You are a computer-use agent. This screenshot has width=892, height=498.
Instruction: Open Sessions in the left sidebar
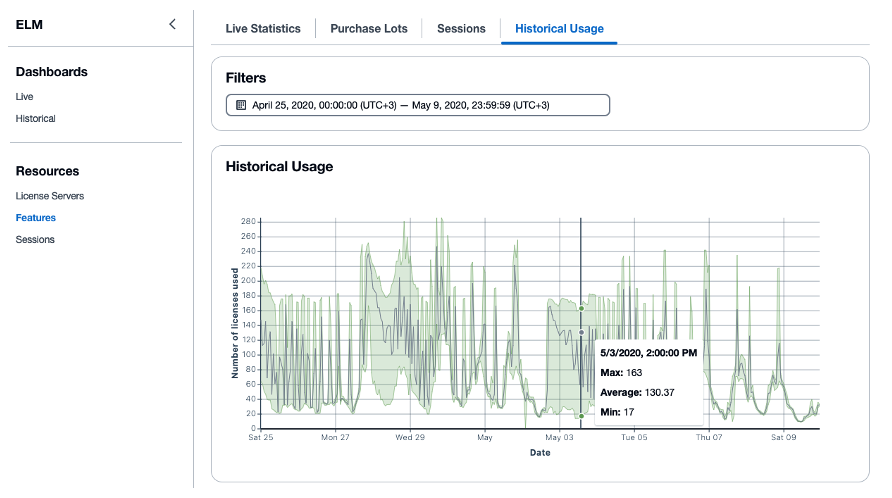pos(35,240)
